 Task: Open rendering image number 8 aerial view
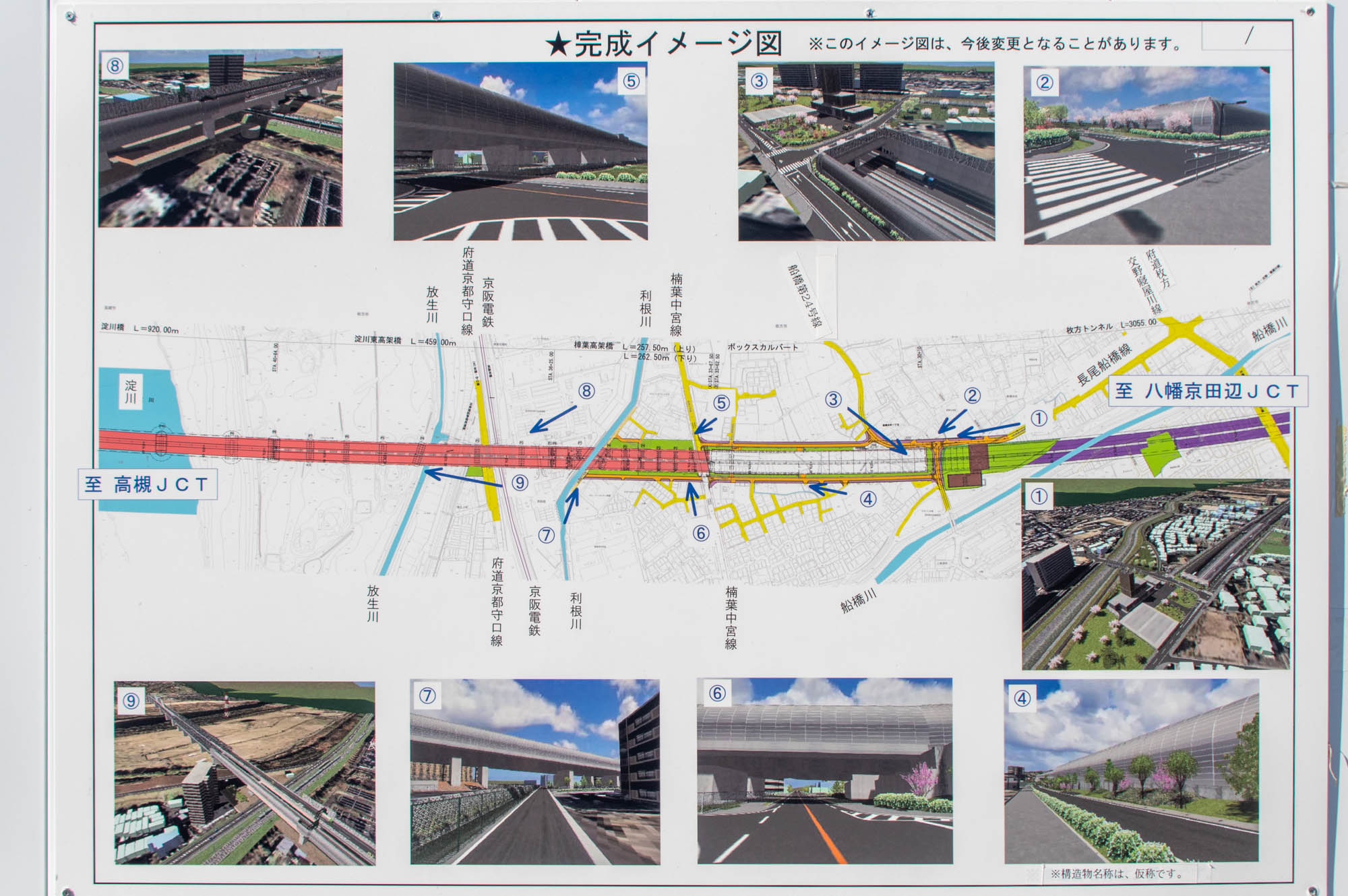[220, 138]
